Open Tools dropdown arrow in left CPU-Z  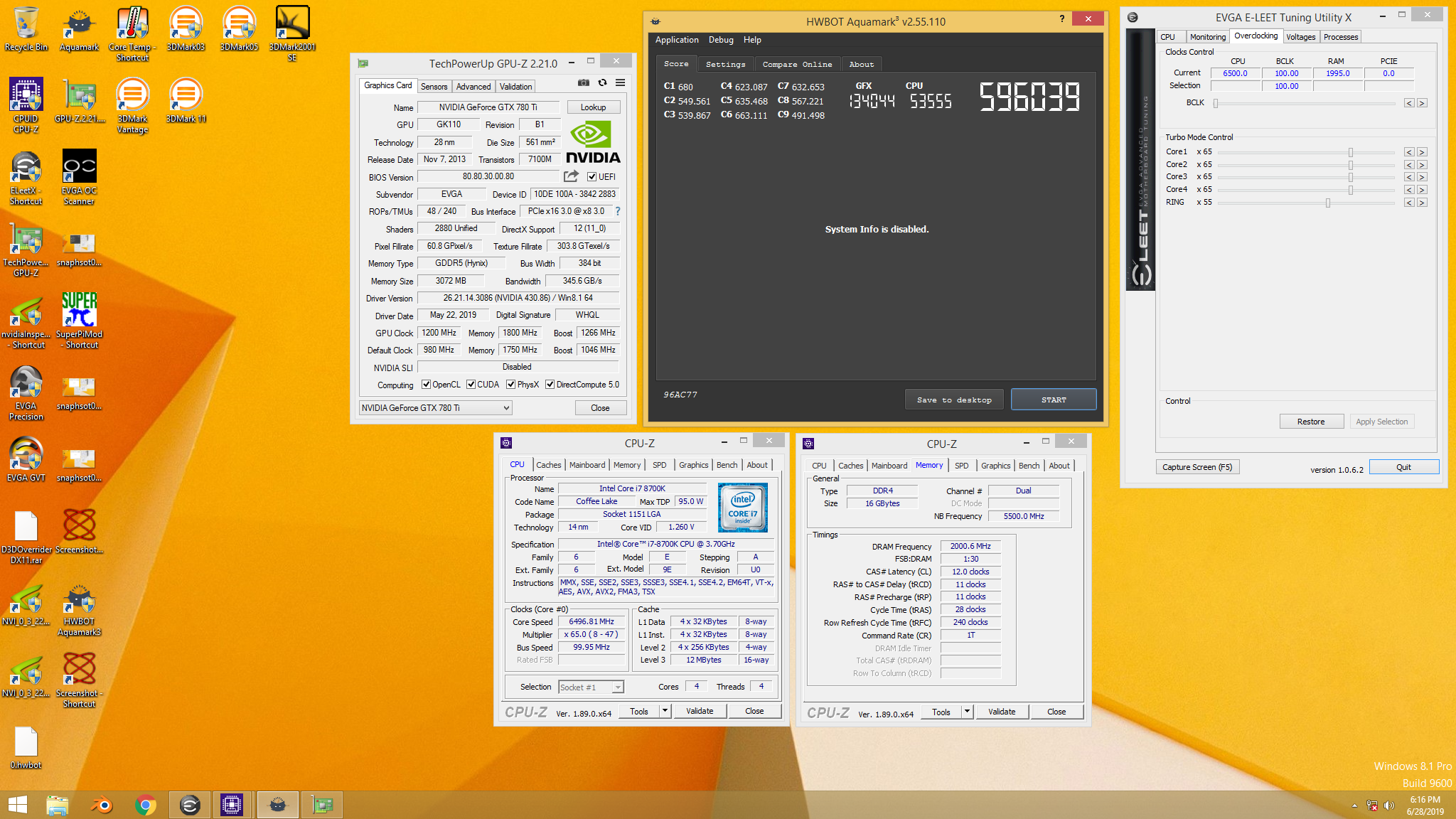tap(665, 710)
